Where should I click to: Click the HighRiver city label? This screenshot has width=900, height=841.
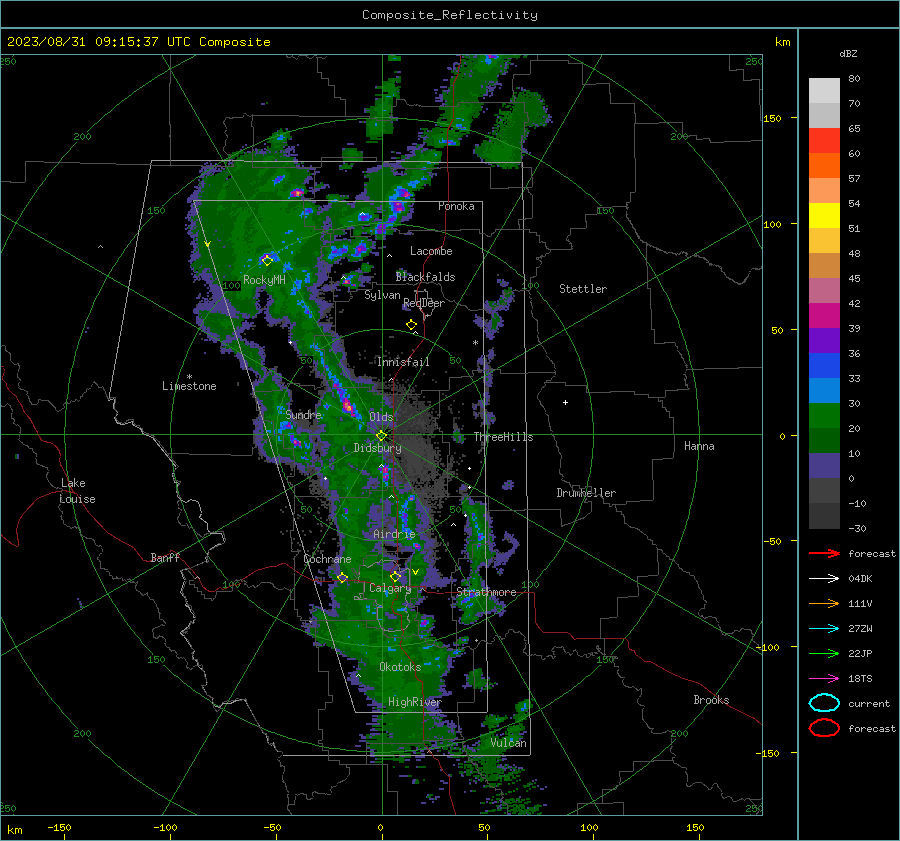(415, 702)
